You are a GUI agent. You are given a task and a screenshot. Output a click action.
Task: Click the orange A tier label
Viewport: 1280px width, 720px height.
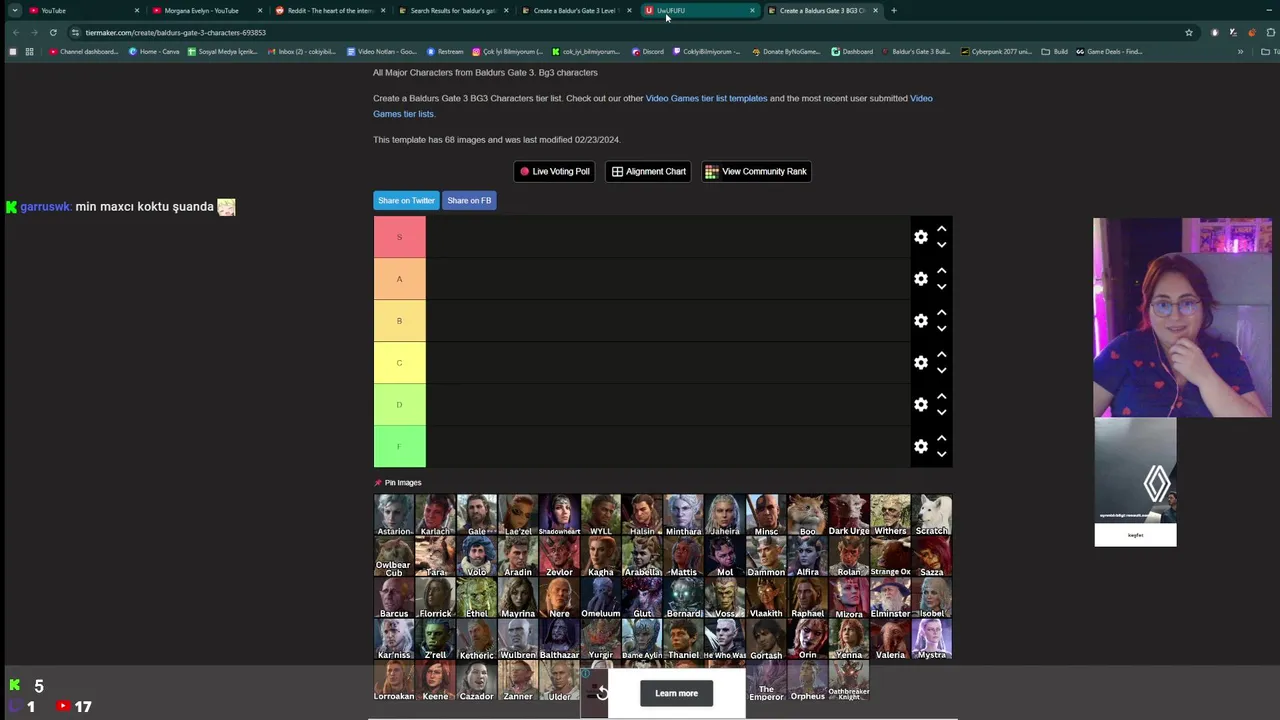[399, 279]
